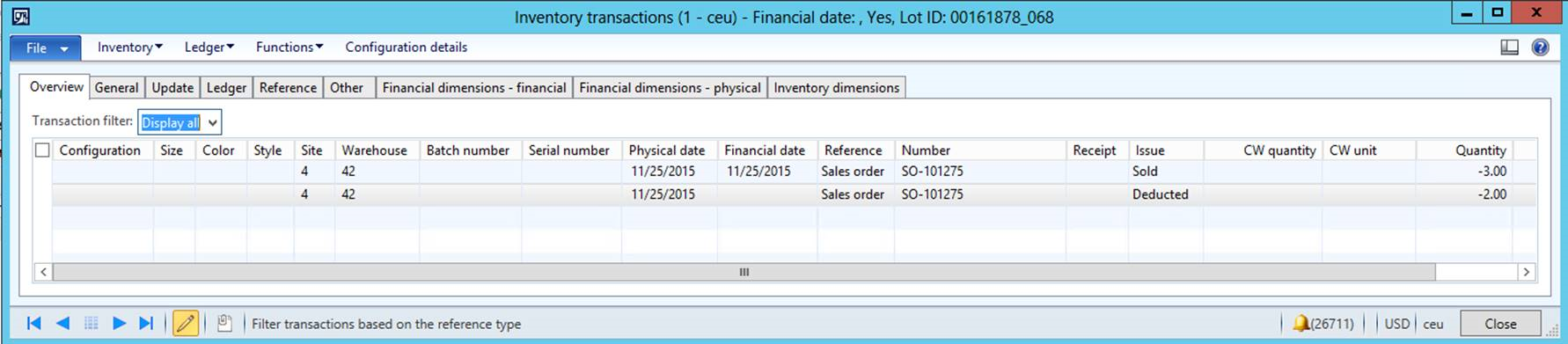1568x344 pixels.
Task: Switch to the General tab
Action: (x=116, y=87)
